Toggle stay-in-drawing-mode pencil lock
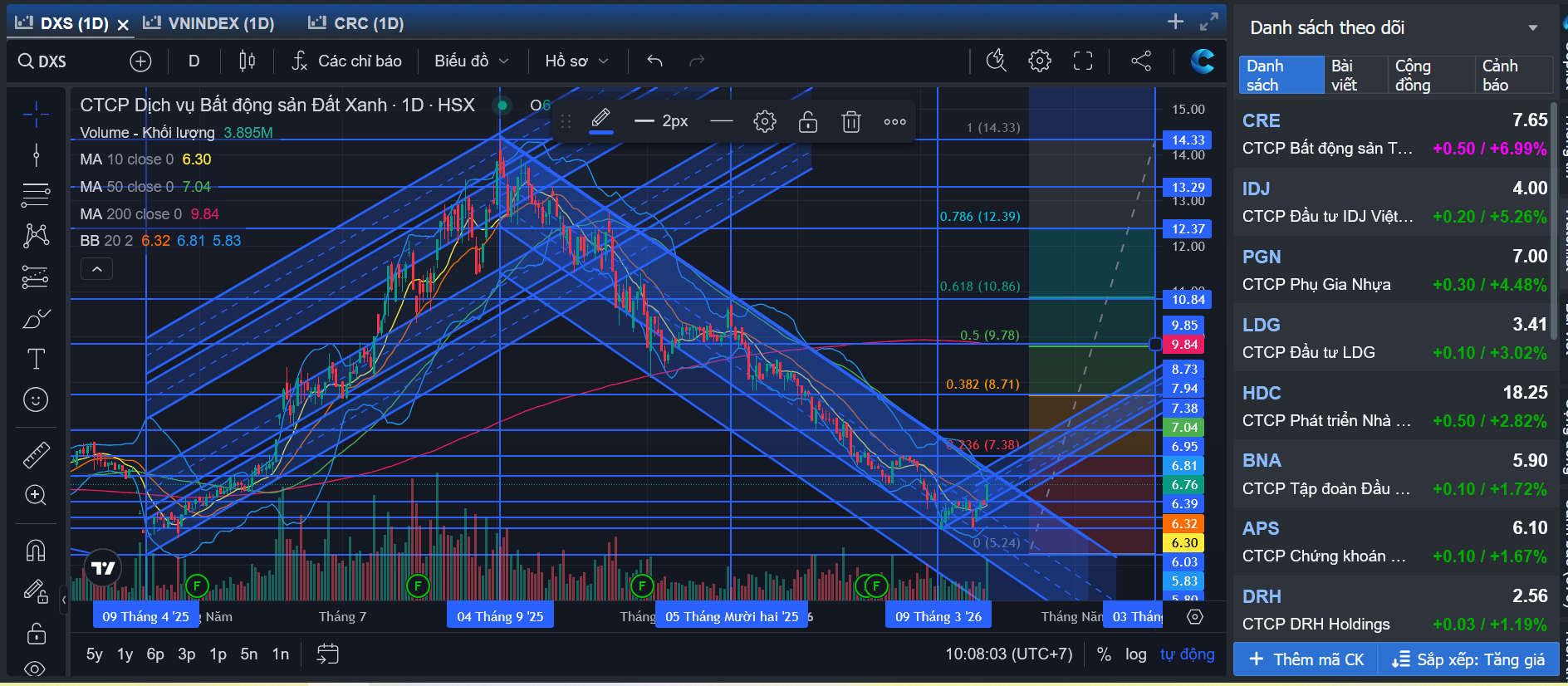1568x686 pixels. tap(36, 591)
